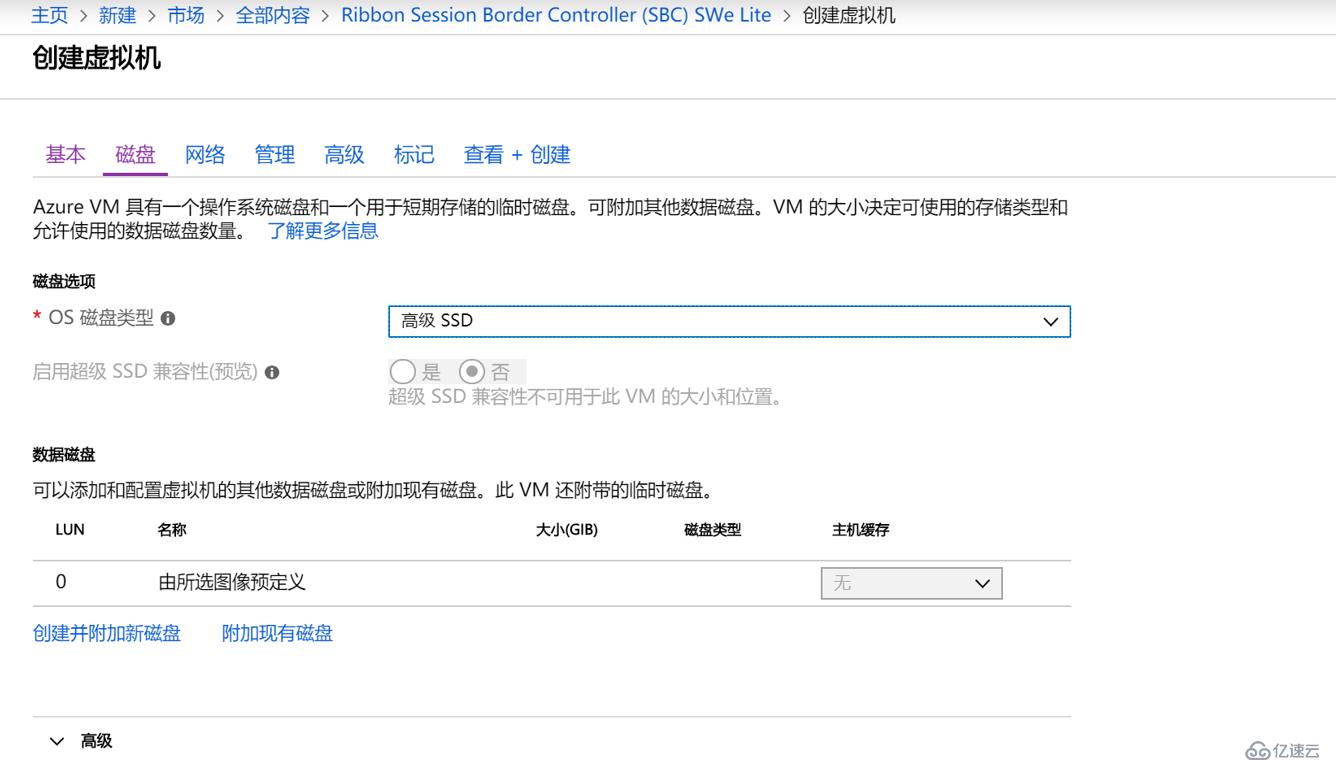Click the 名称 column header
Image resolution: width=1336 pixels, height=763 pixels.
pos(172,530)
